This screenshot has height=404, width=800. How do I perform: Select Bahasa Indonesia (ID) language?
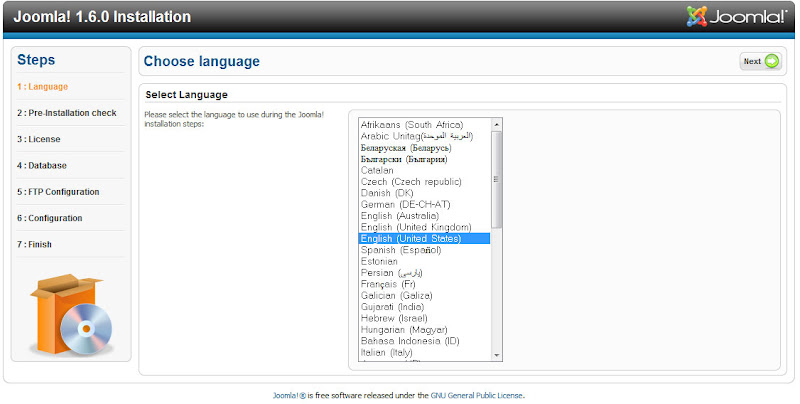click(x=424, y=341)
